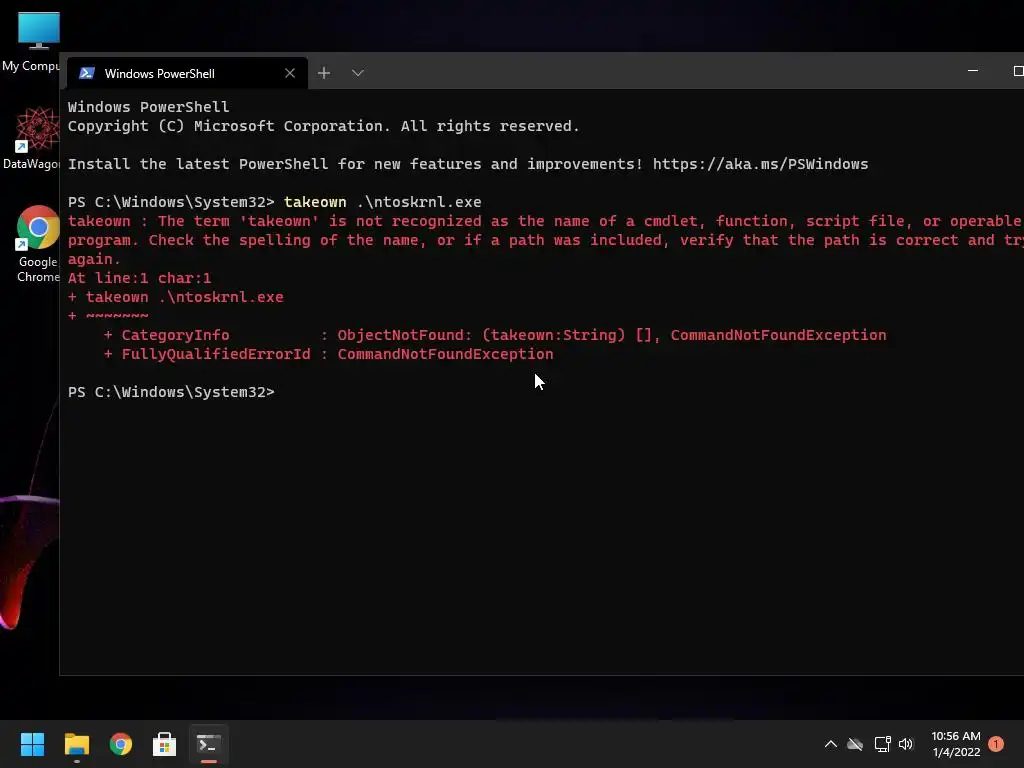Show hidden system tray icons
Viewport: 1024px width, 768px height.
click(x=831, y=744)
